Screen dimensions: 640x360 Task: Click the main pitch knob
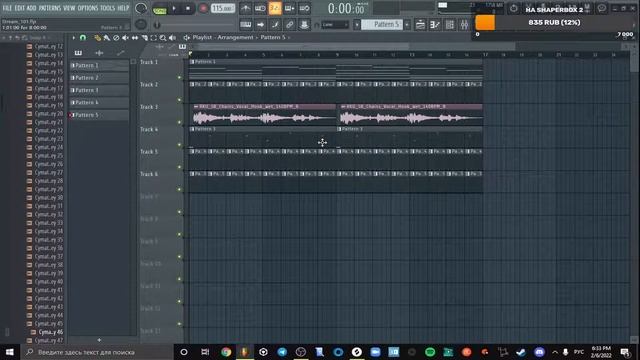tap(140, 24)
